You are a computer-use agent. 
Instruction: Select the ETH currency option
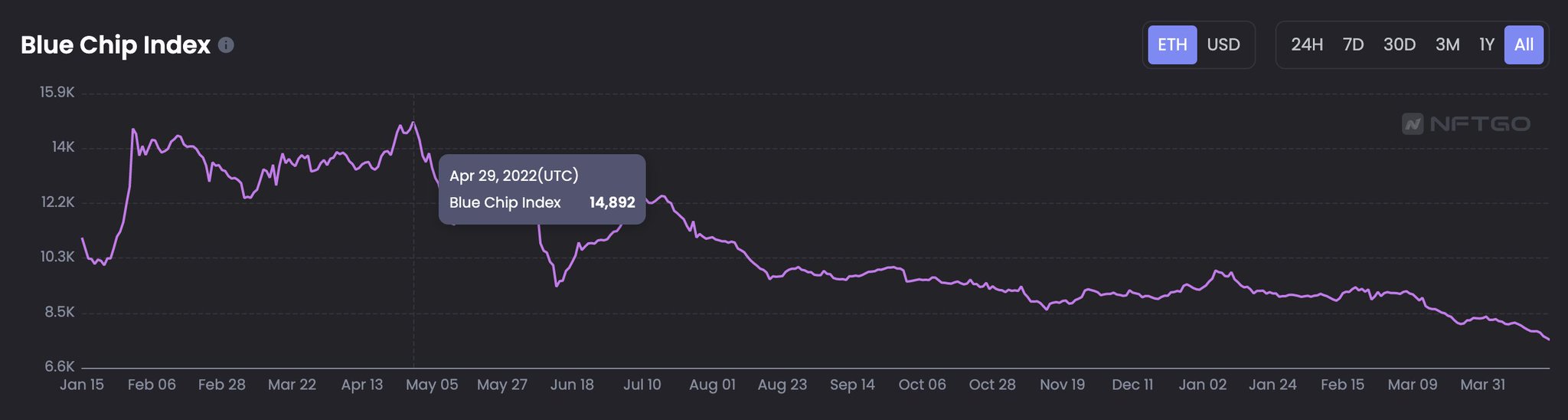tap(1171, 44)
